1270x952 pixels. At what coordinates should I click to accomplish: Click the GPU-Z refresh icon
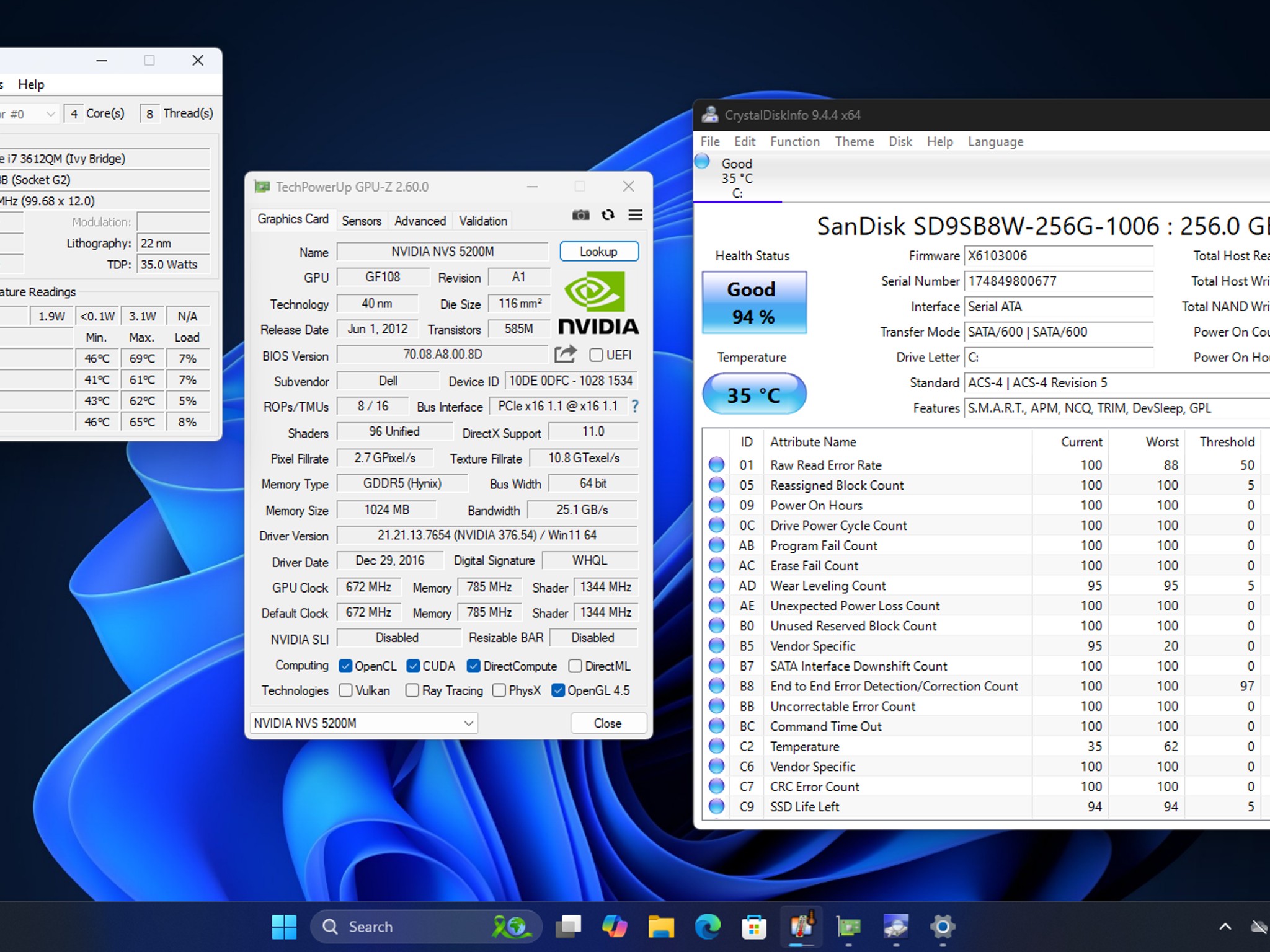(608, 215)
